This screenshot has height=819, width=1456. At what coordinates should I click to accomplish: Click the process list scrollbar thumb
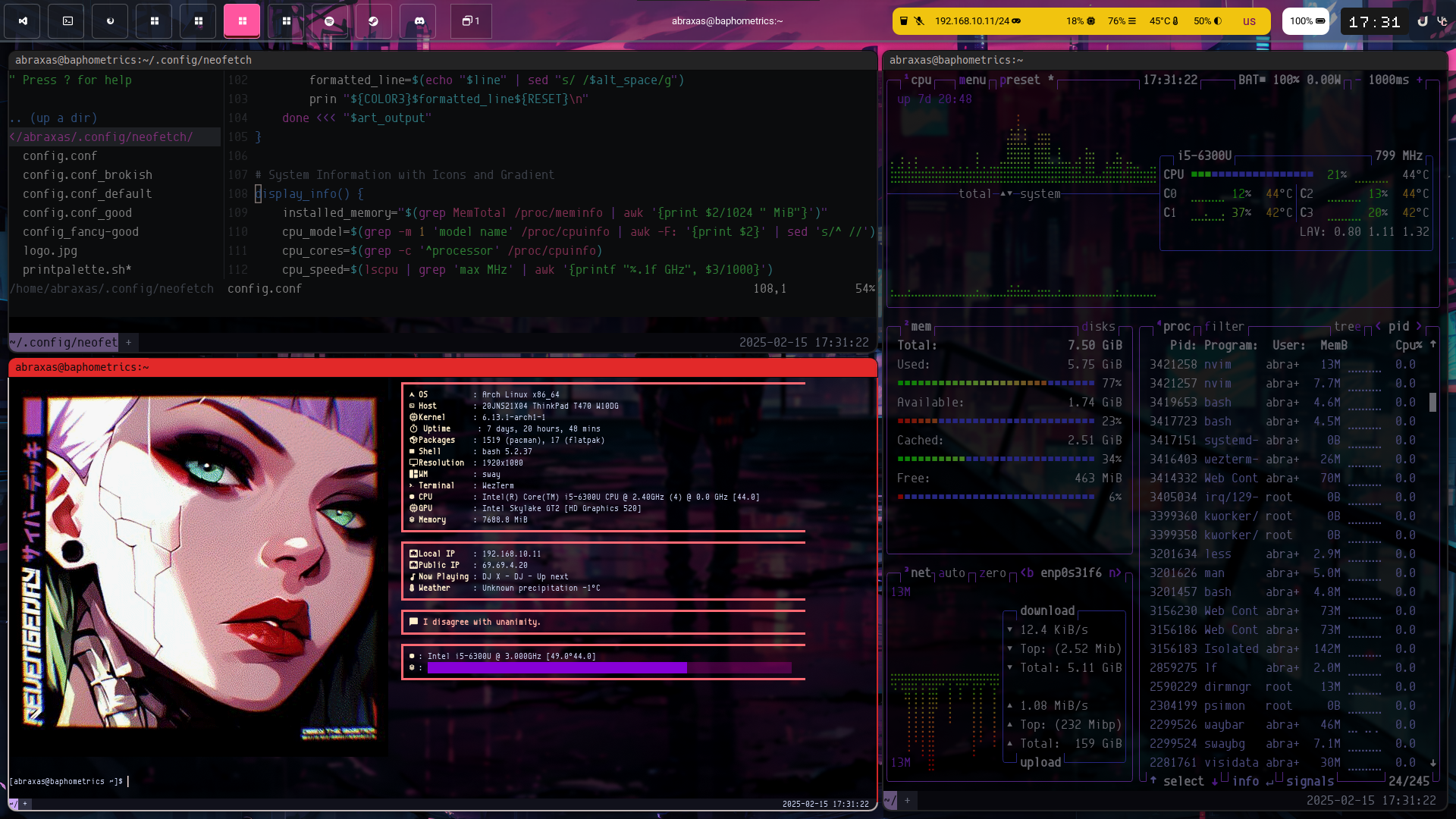click(1433, 402)
